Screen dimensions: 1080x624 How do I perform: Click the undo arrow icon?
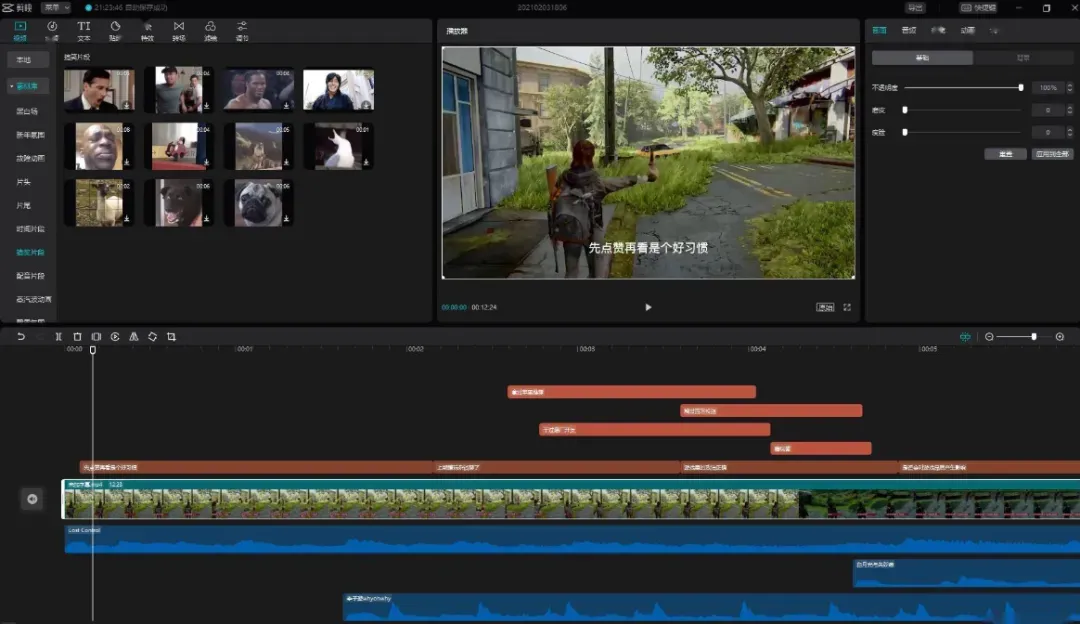[x=21, y=337]
